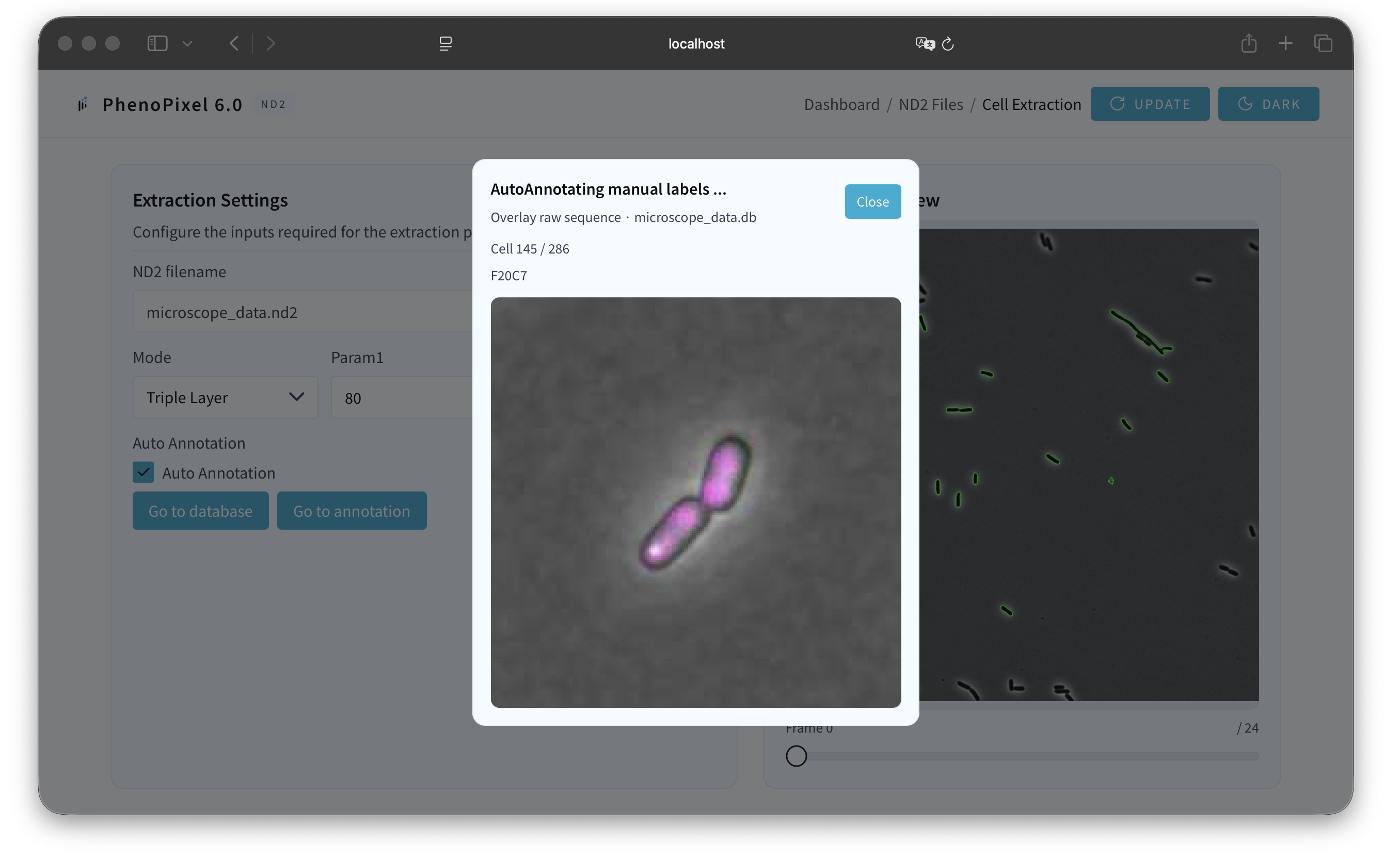Viewport: 1400px width, 857px height.
Task: Go forward with the browser arrow
Action: [x=272, y=44]
